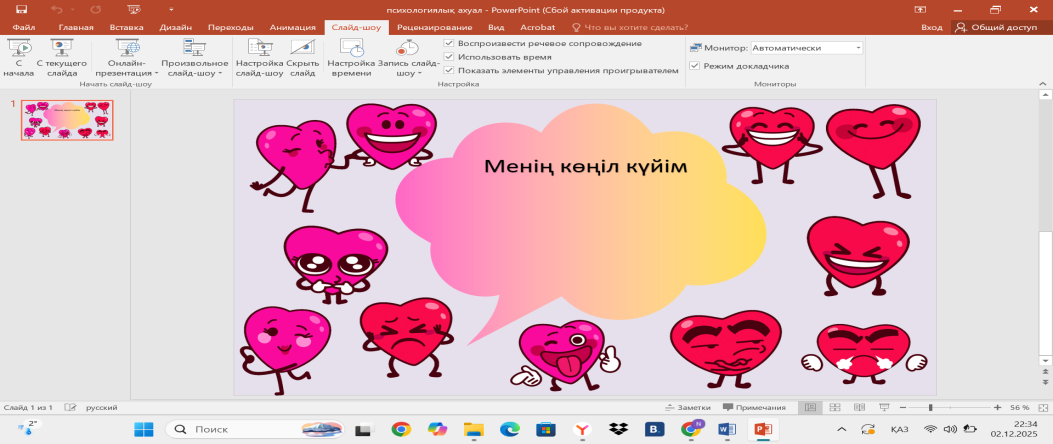1053x444 pixels.
Task: Open Google Chrome from taskbar
Action: click(x=401, y=429)
